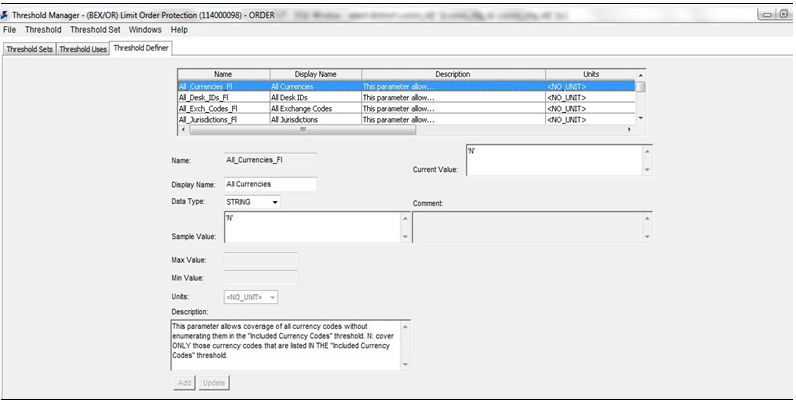Open the File menu
Viewport: 796px width, 402px height.
(x=9, y=30)
